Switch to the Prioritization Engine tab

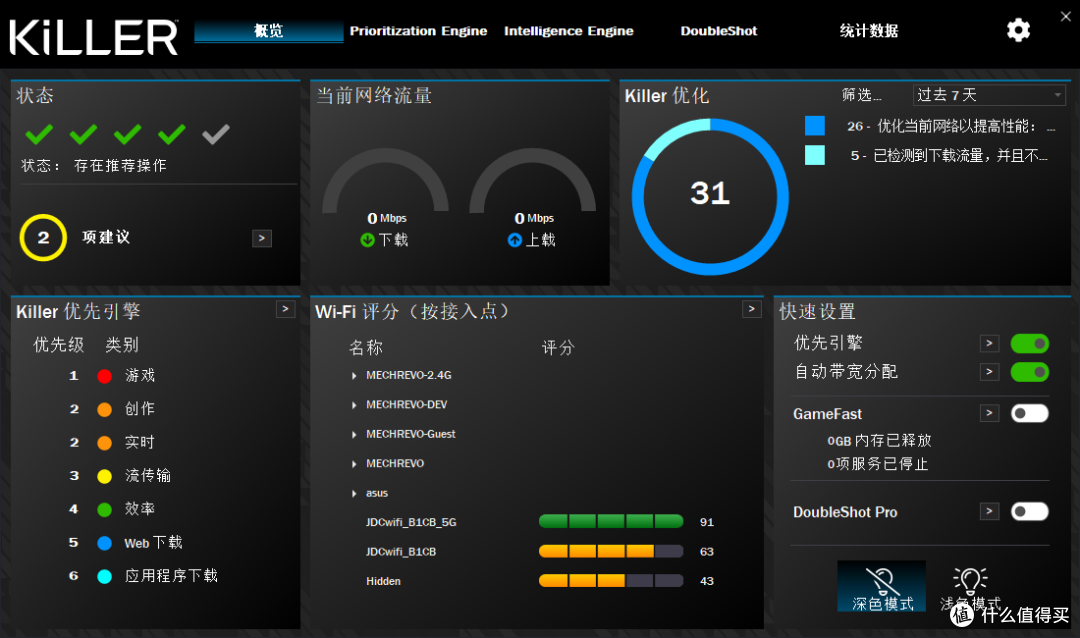[x=418, y=31]
